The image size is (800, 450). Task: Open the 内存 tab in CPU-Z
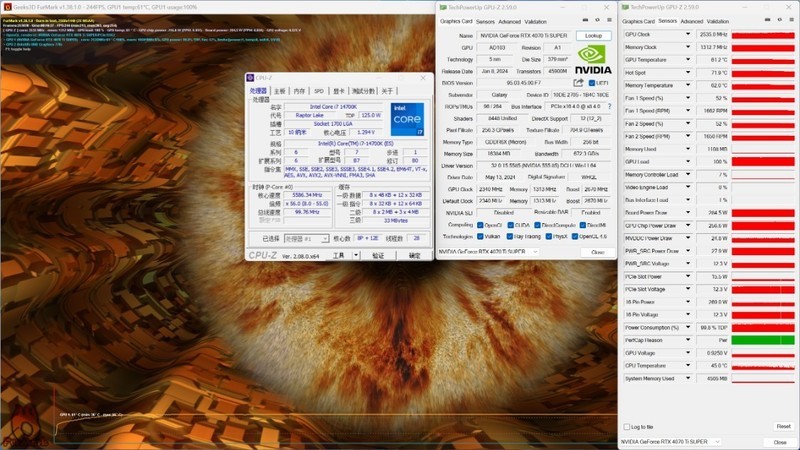click(x=299, y=91)
